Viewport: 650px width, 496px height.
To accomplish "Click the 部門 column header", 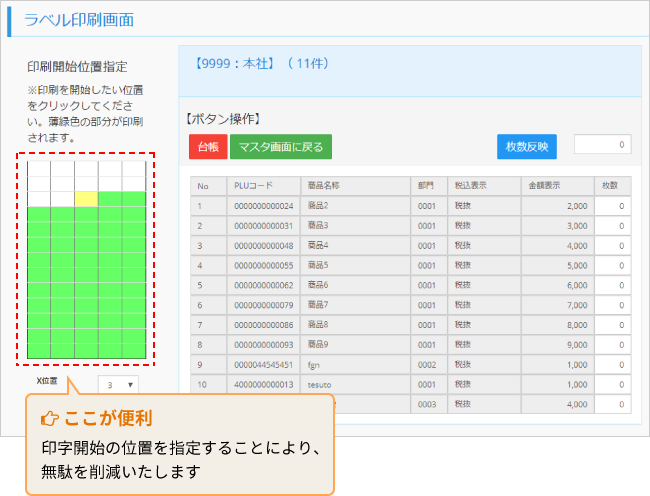I will pos(429,186).
